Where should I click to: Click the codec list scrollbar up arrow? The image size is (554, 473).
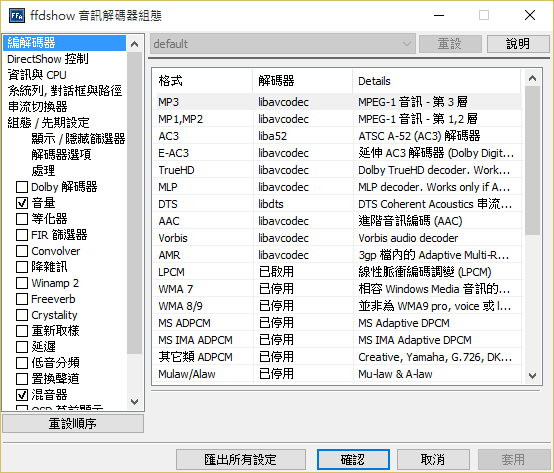[x=532, y=78]
